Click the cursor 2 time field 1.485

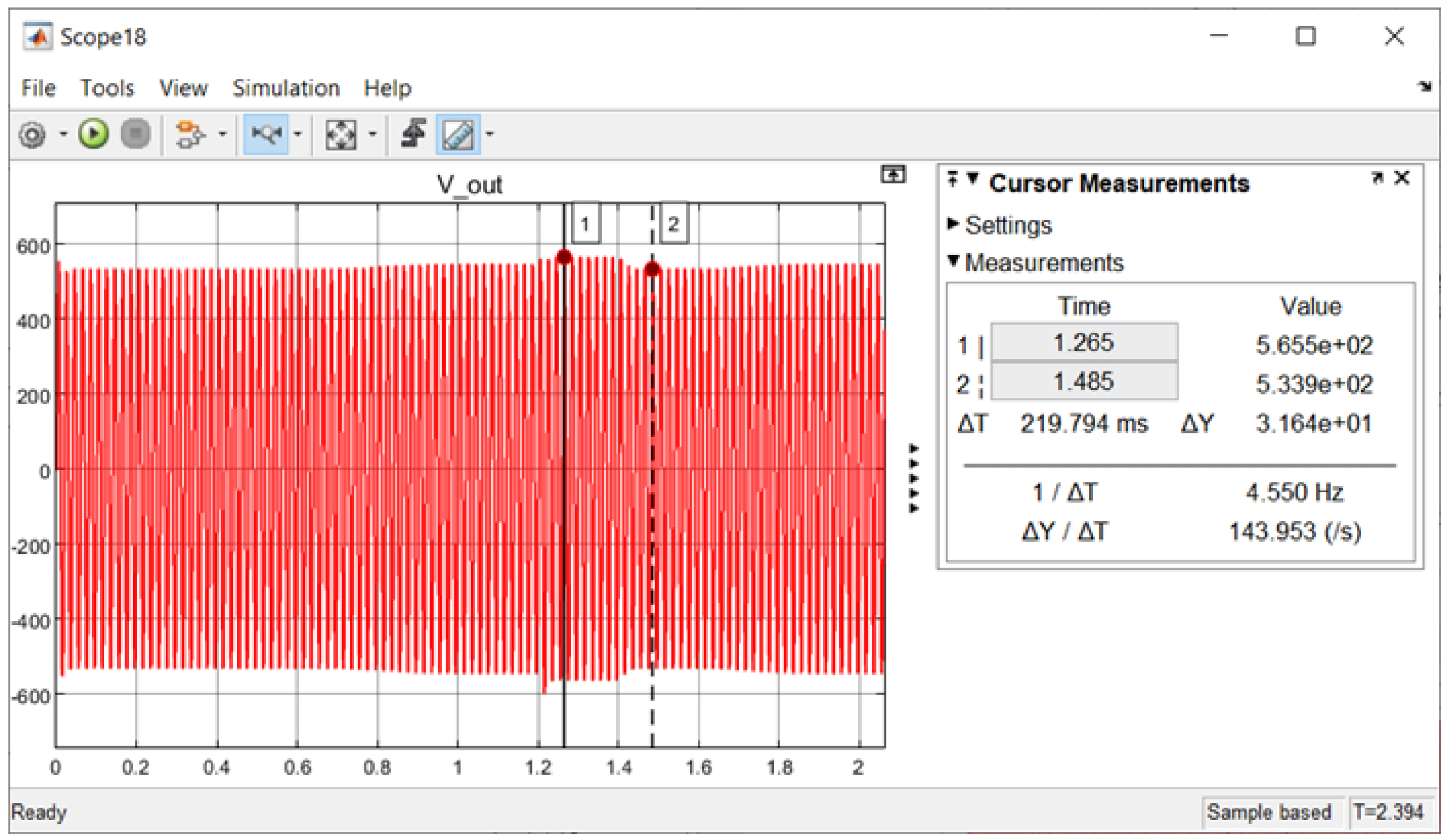(1084, 382)
